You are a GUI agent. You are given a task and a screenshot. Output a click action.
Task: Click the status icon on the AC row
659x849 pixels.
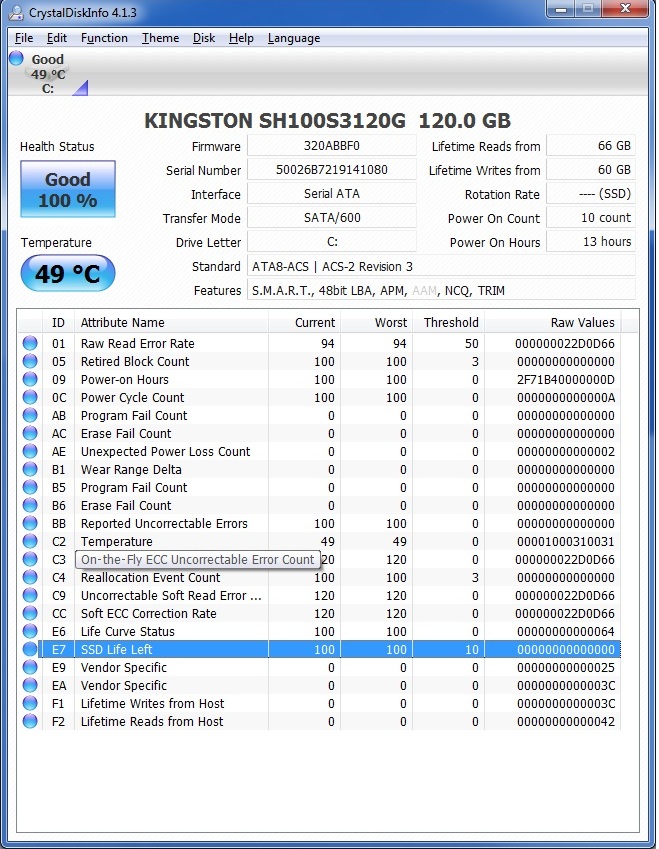(x=30, y=433)
